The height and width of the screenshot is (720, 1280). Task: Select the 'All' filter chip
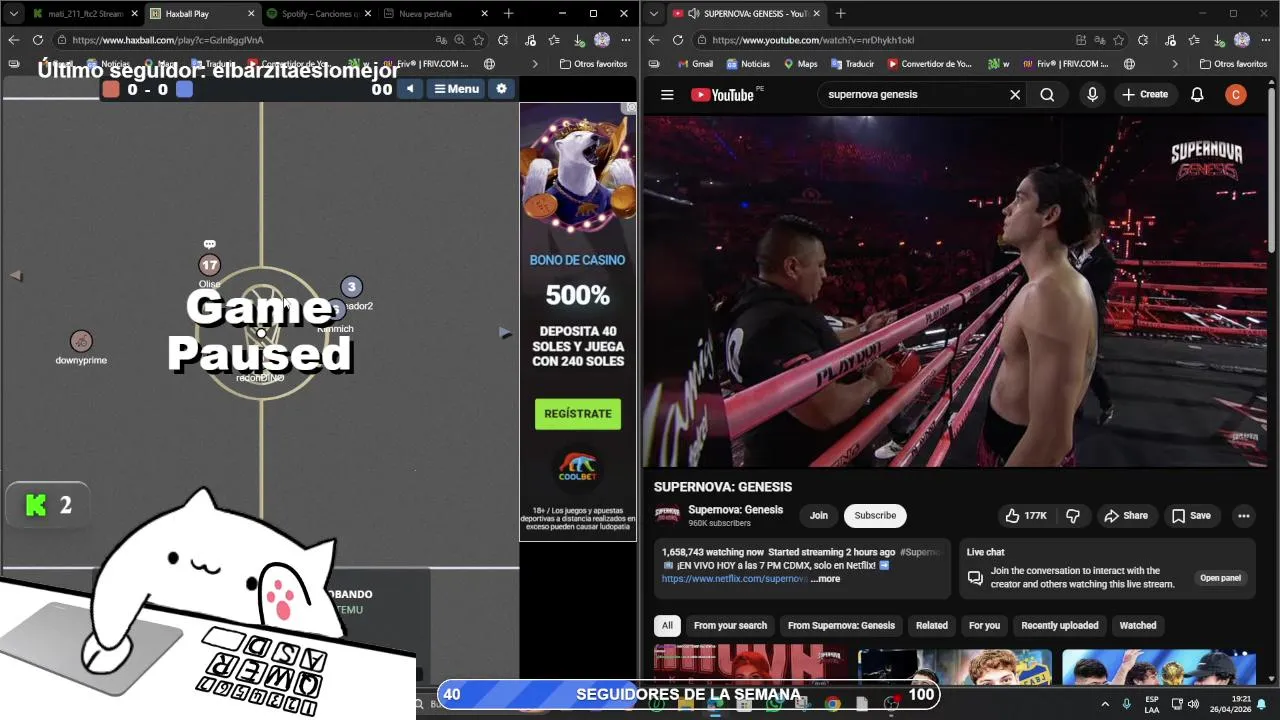pyautogui.click(x=667, y=626)
